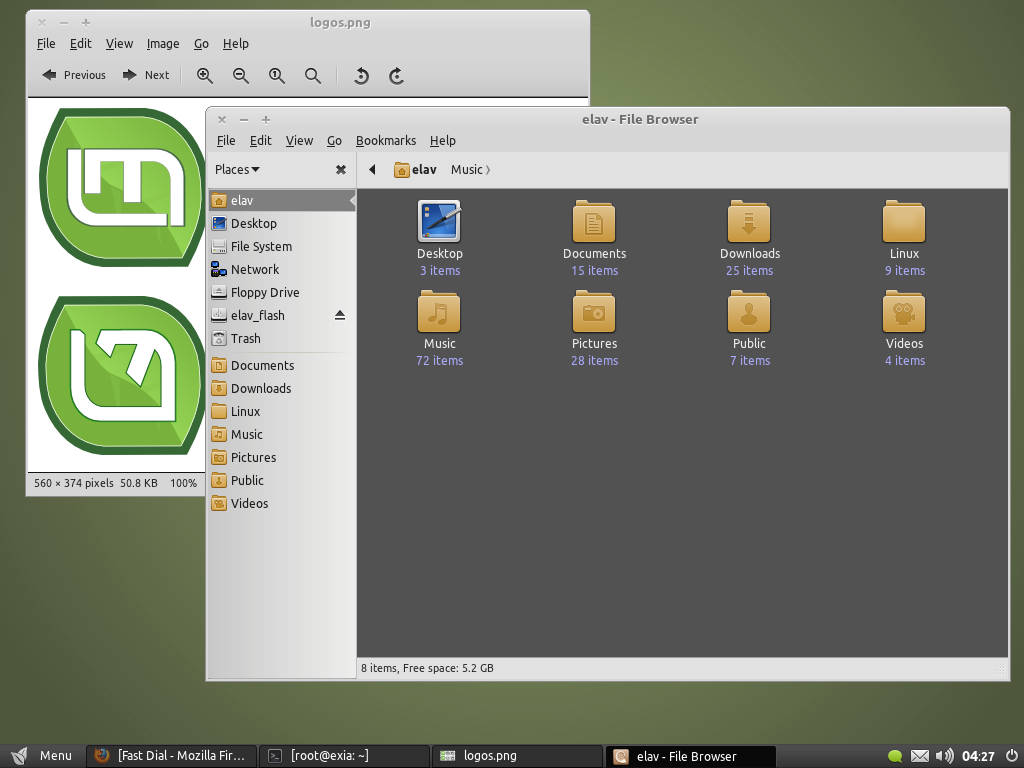1024x768 pixels.
Task: Open Bookmarks menu in File Browser
Action: click(x=386, y=140)
